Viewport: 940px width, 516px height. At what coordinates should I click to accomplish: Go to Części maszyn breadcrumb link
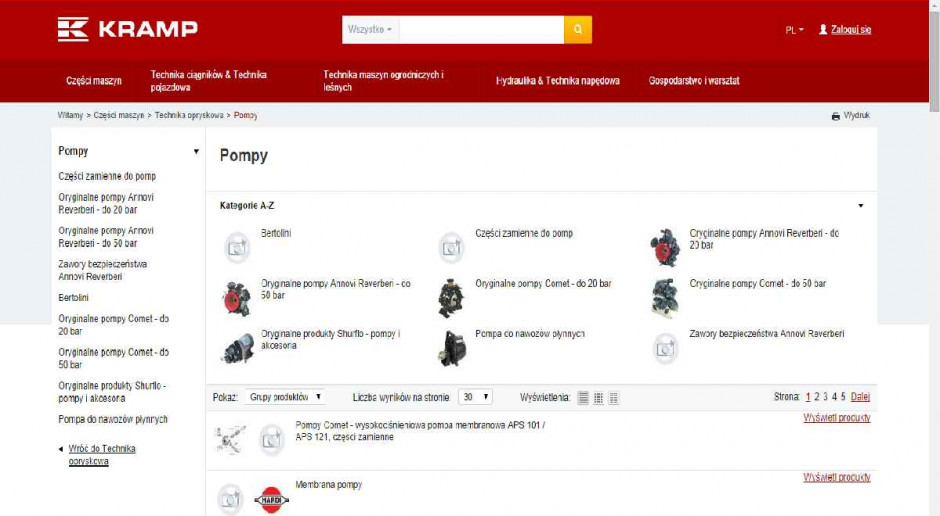119,115
